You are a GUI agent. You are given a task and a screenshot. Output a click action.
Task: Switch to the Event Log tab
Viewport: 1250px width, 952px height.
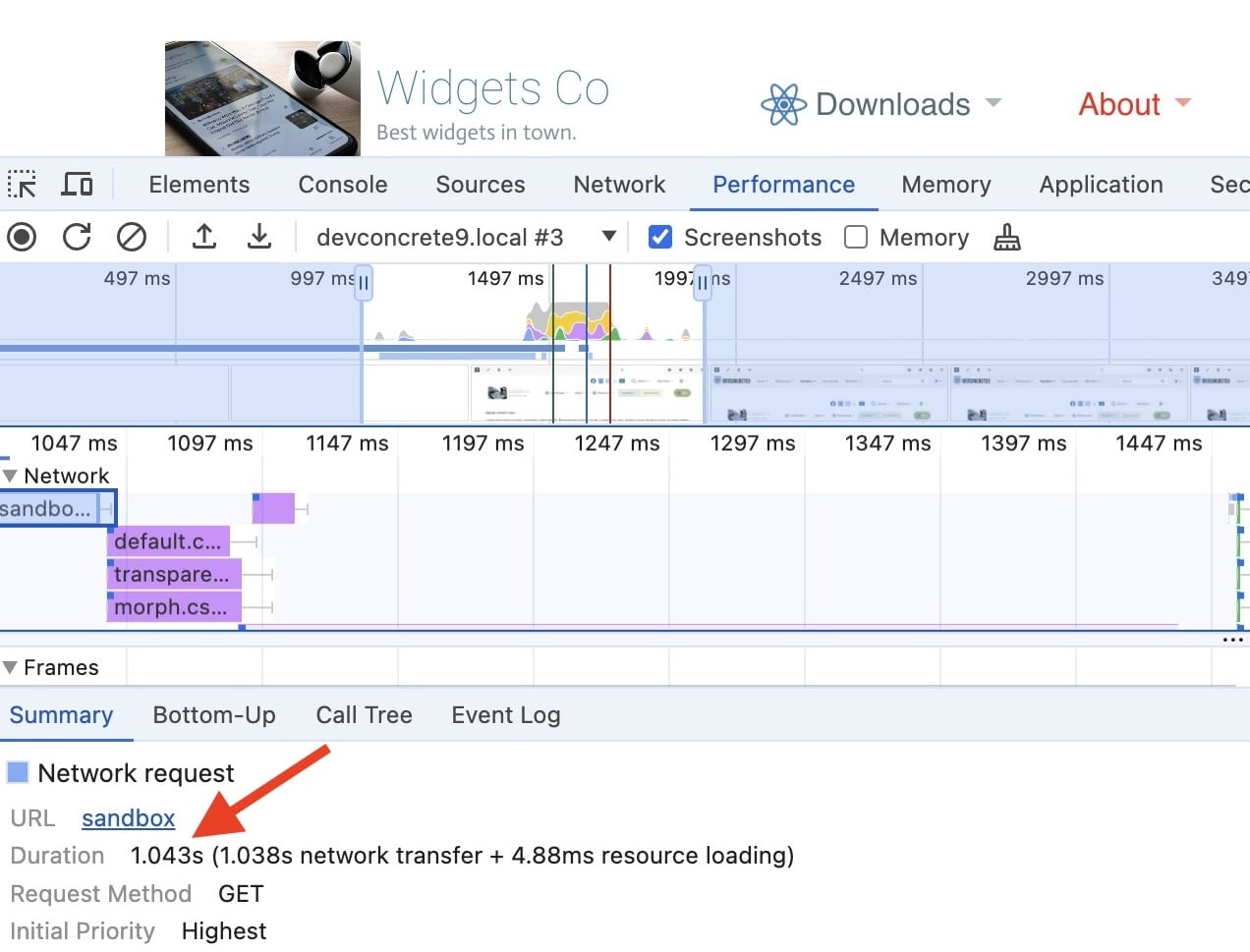pyautogui.click(x=505, y=715)
